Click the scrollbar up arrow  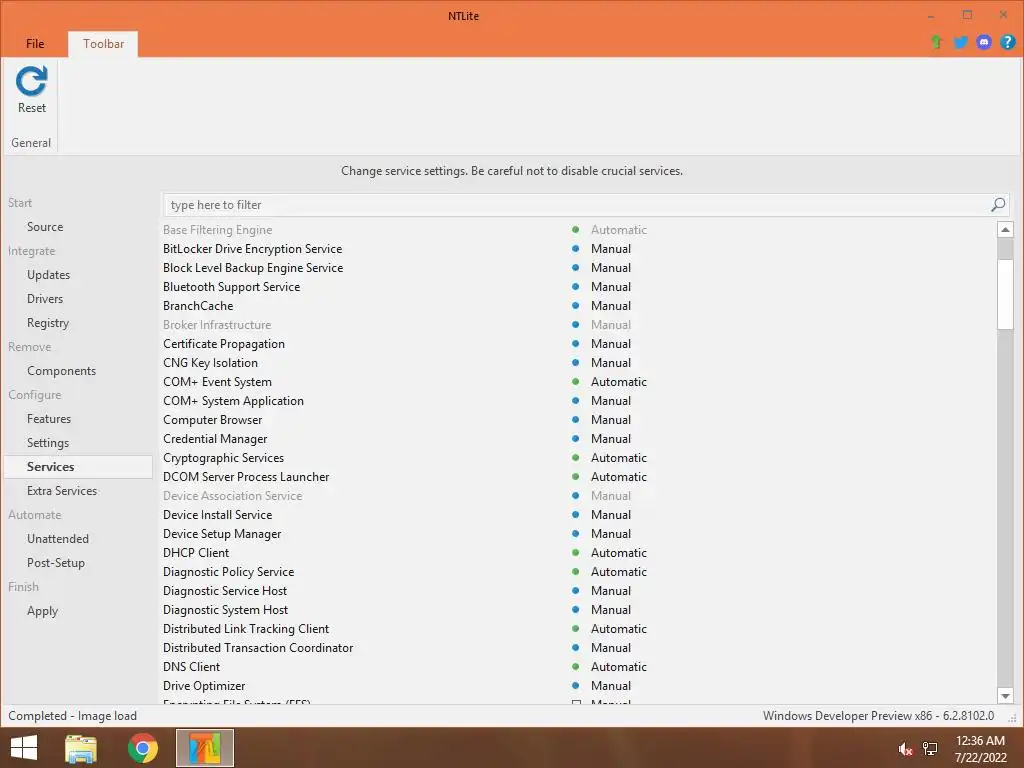1005,229
